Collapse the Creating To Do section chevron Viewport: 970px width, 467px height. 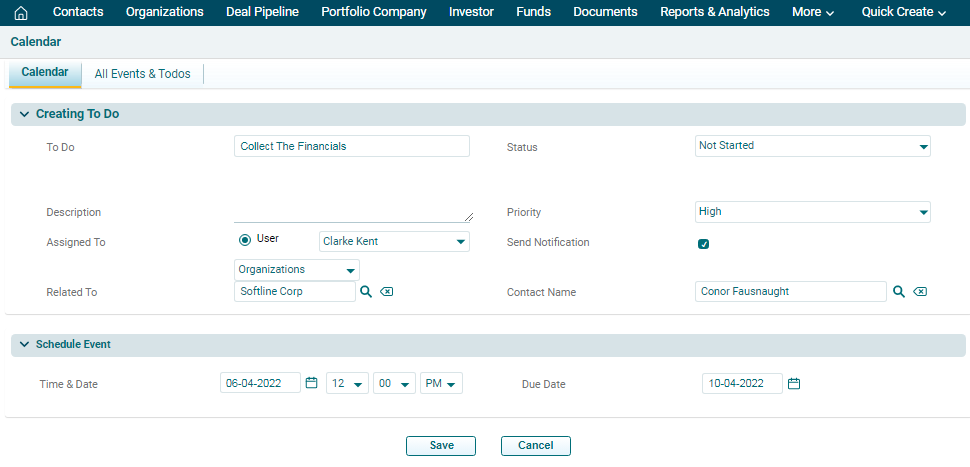(23, 114)
